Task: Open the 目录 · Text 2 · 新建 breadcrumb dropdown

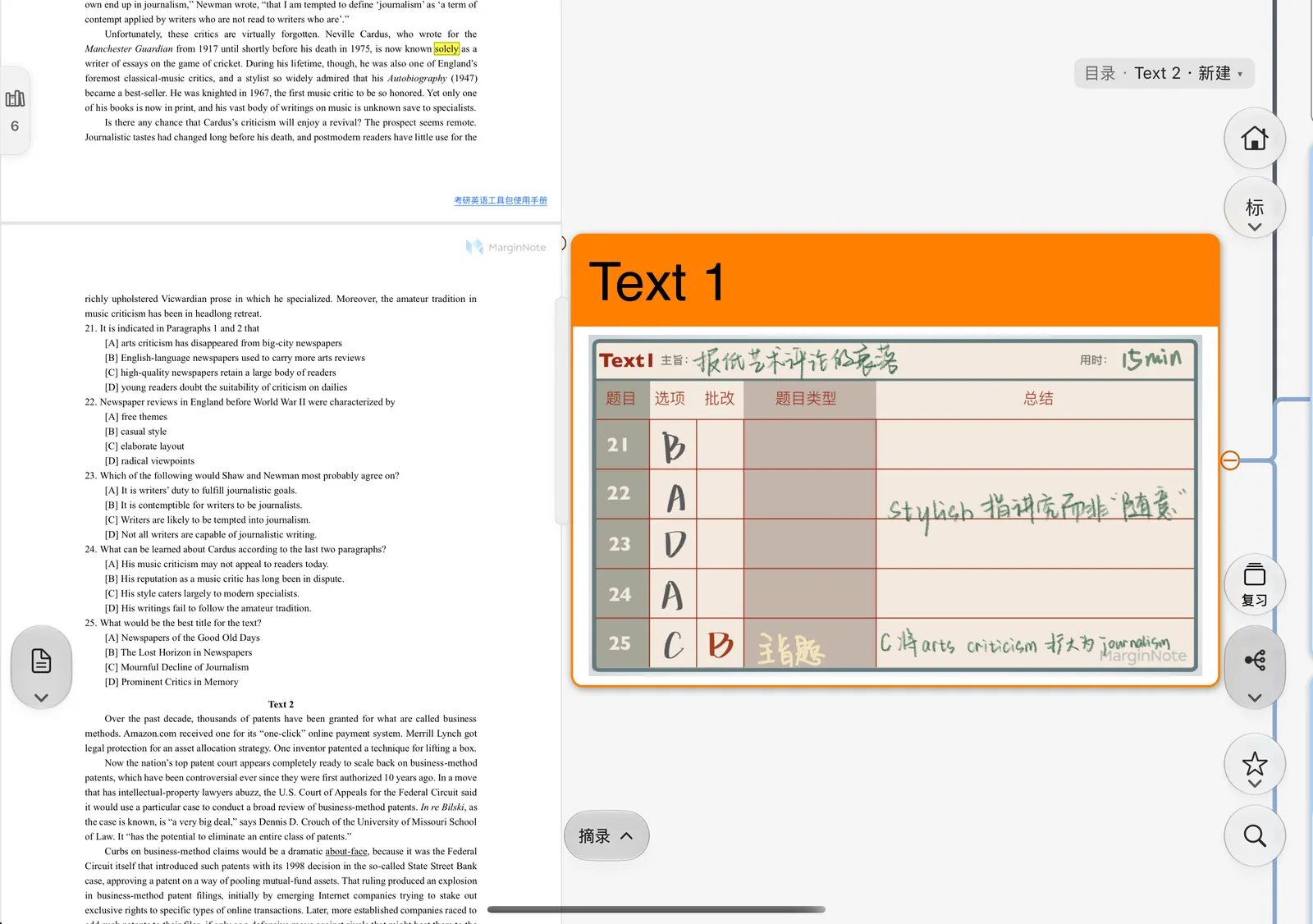Action: click(1164, 73)
